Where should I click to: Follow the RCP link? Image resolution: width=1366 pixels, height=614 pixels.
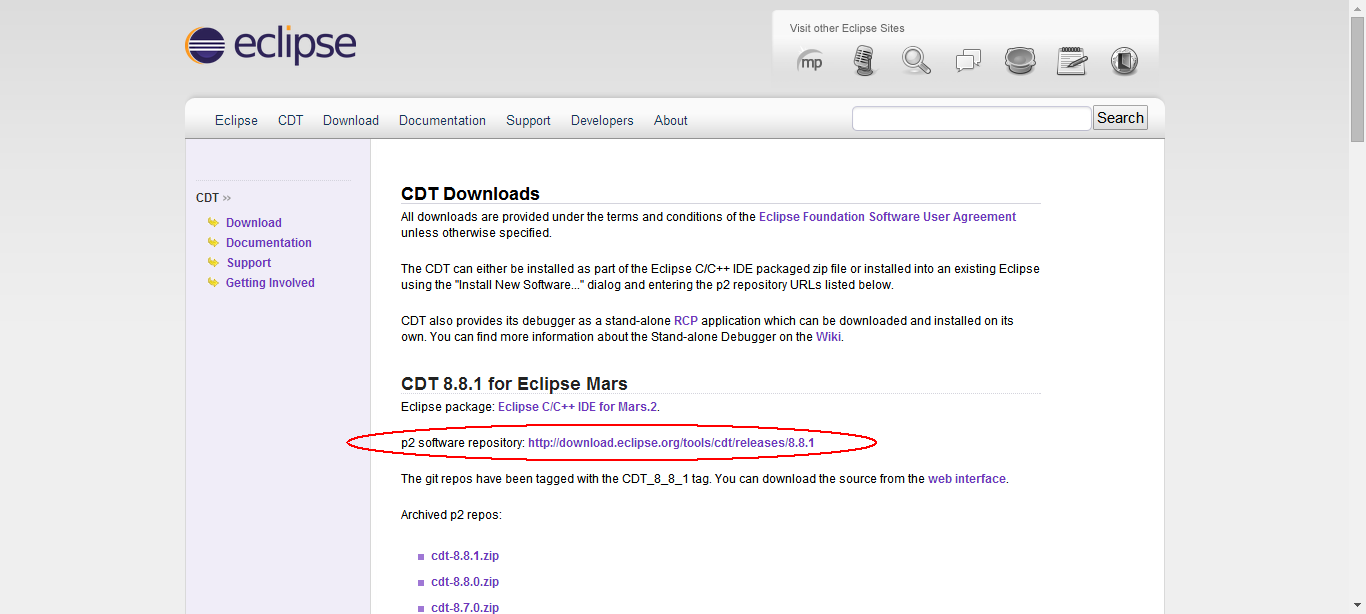tap(685, 321)
